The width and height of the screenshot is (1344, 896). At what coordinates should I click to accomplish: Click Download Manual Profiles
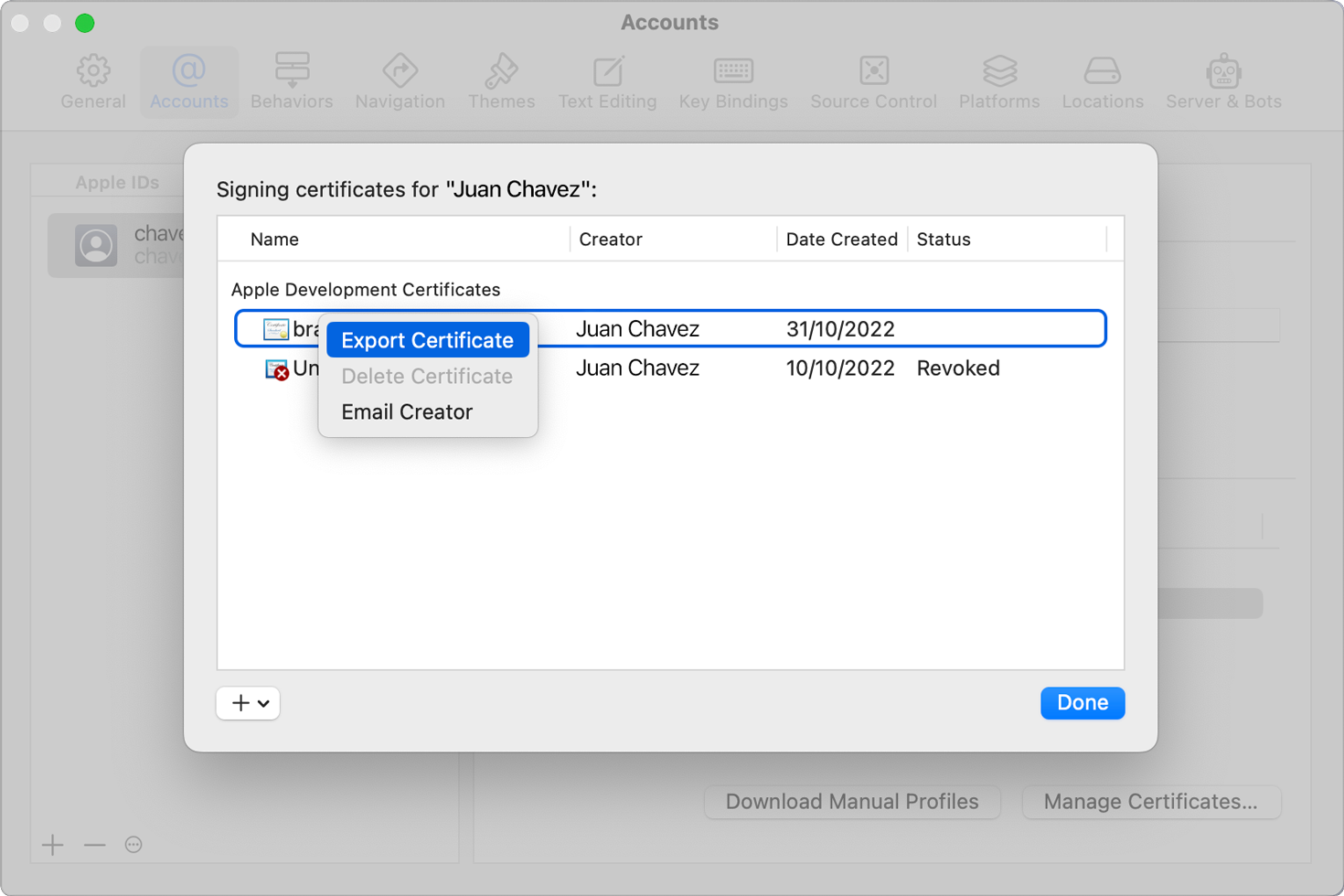click(x=852, y=802)
